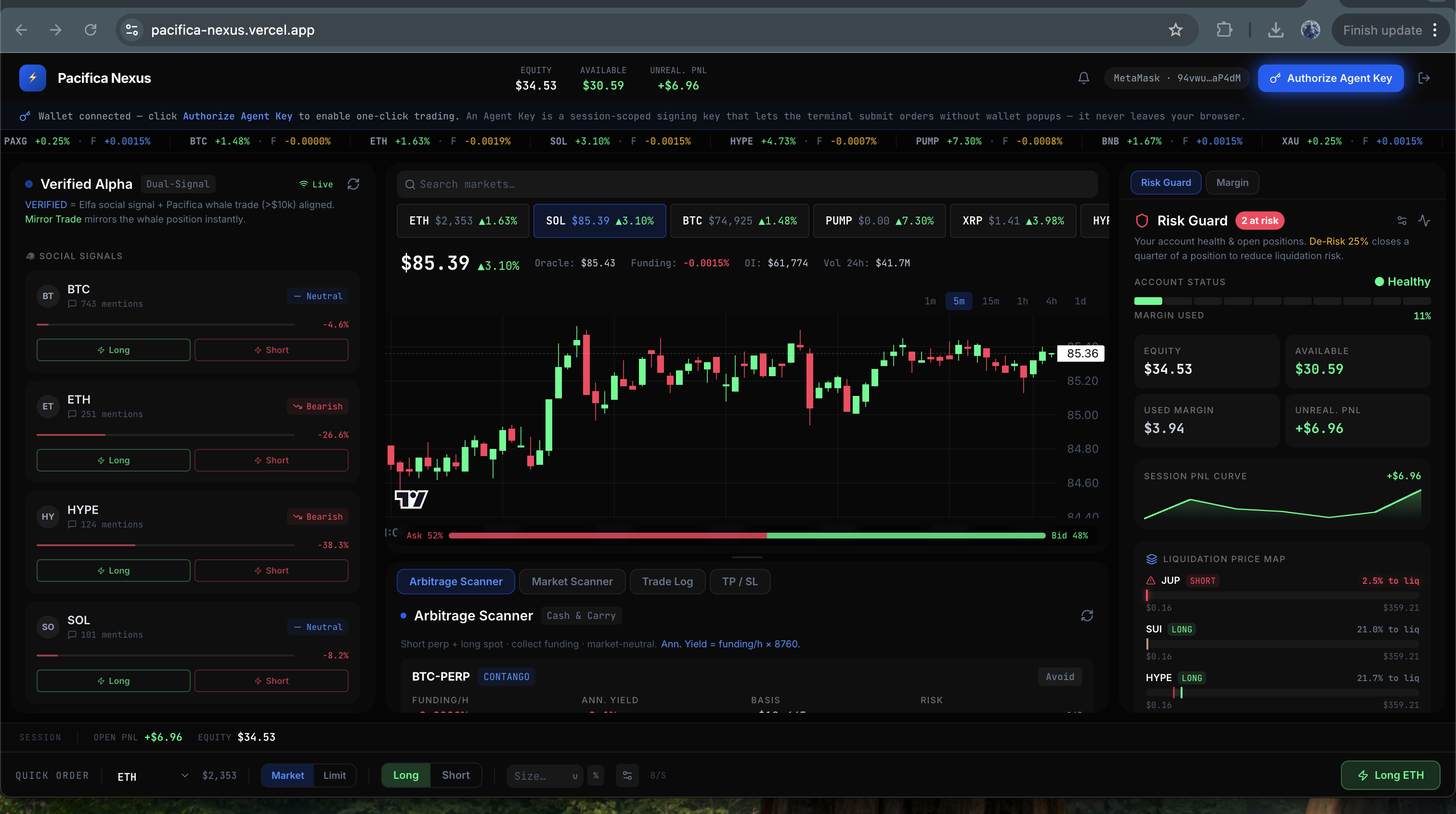
Task: Click the Ask/Bid order book ratio bar
Action: pos(747,535)
